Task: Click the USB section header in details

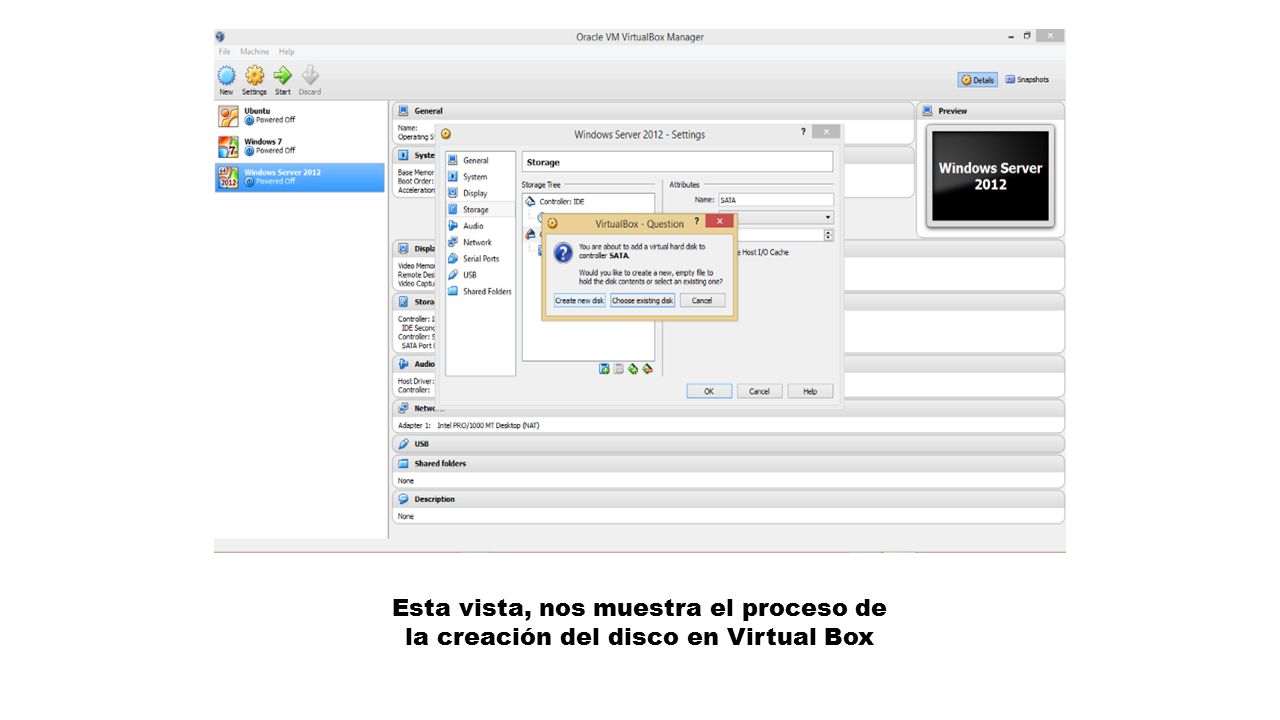Action: point(728,444)
